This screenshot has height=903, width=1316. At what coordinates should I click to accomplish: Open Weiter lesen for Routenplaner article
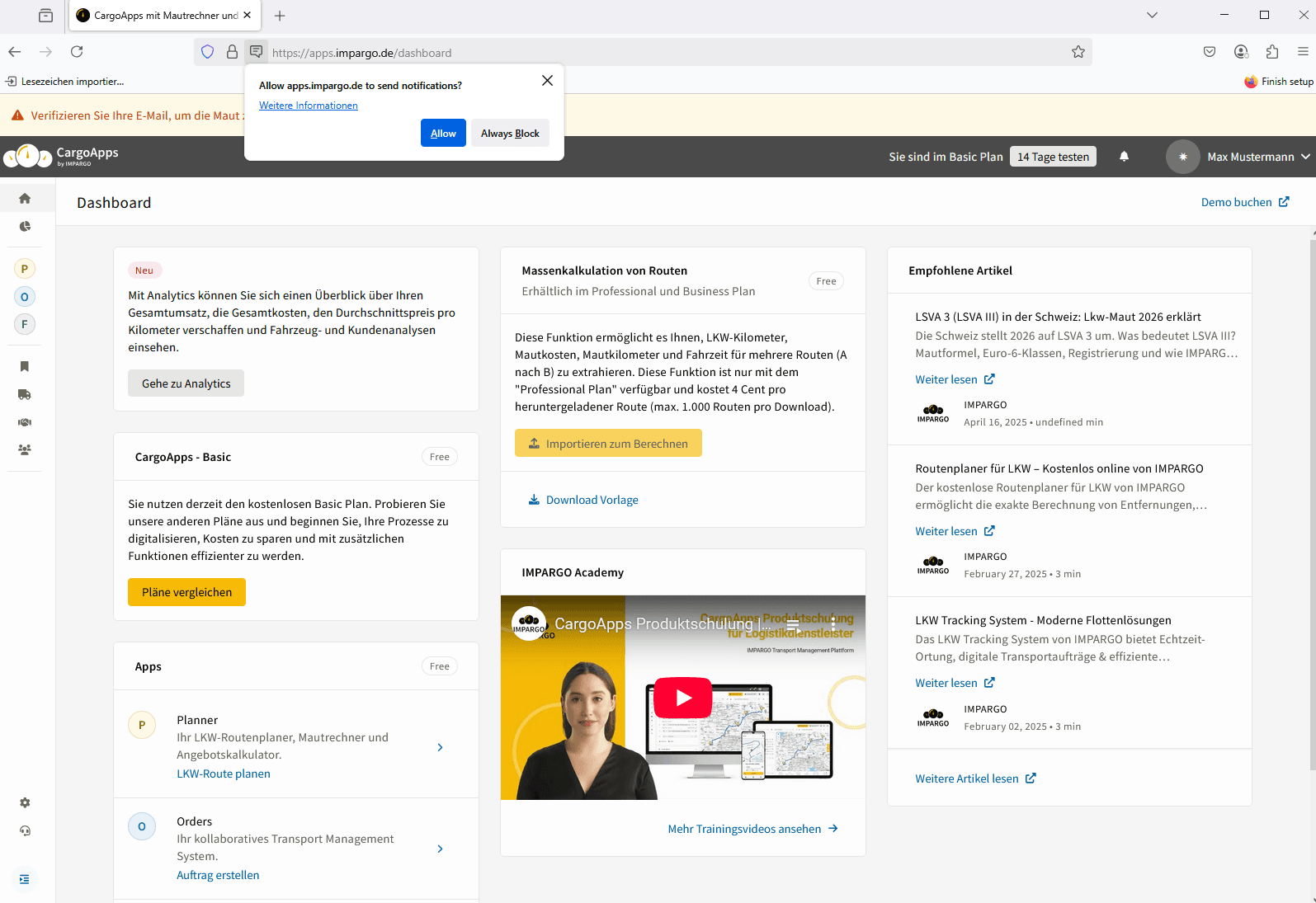955,531
